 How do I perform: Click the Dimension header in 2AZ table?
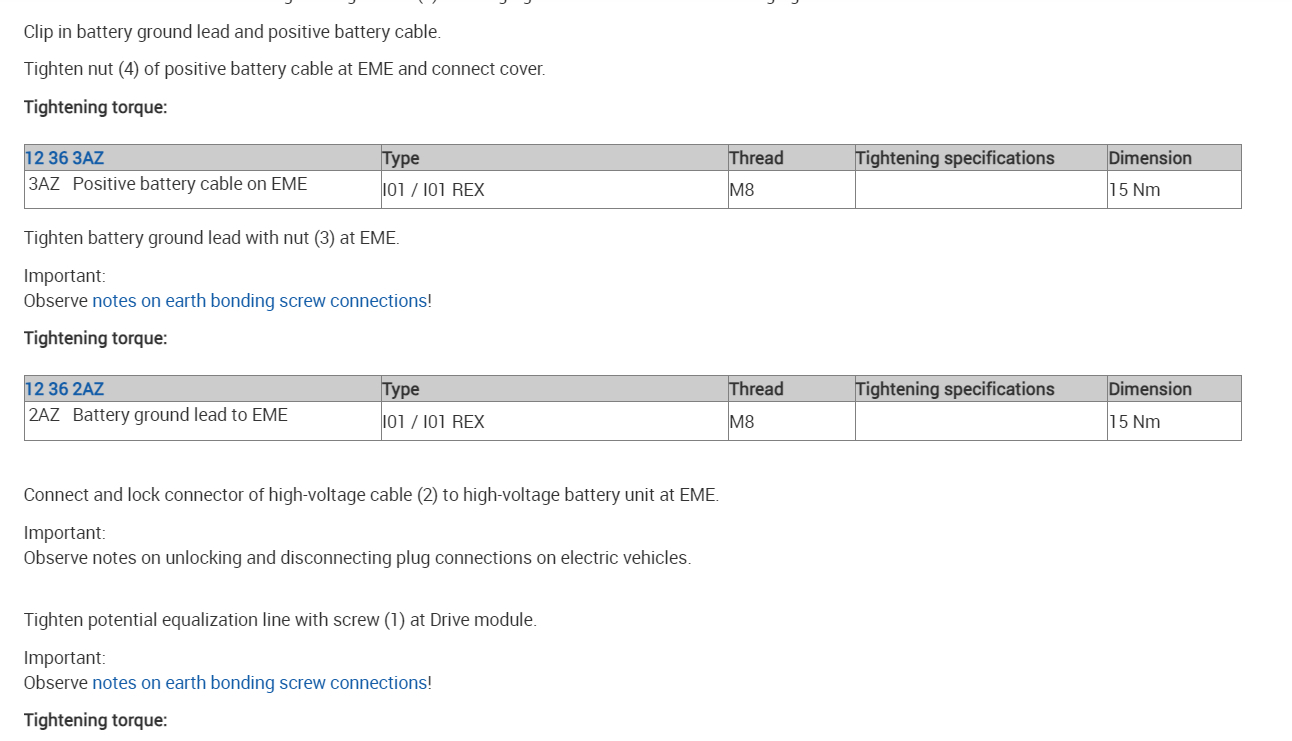tap(1149, 389)
